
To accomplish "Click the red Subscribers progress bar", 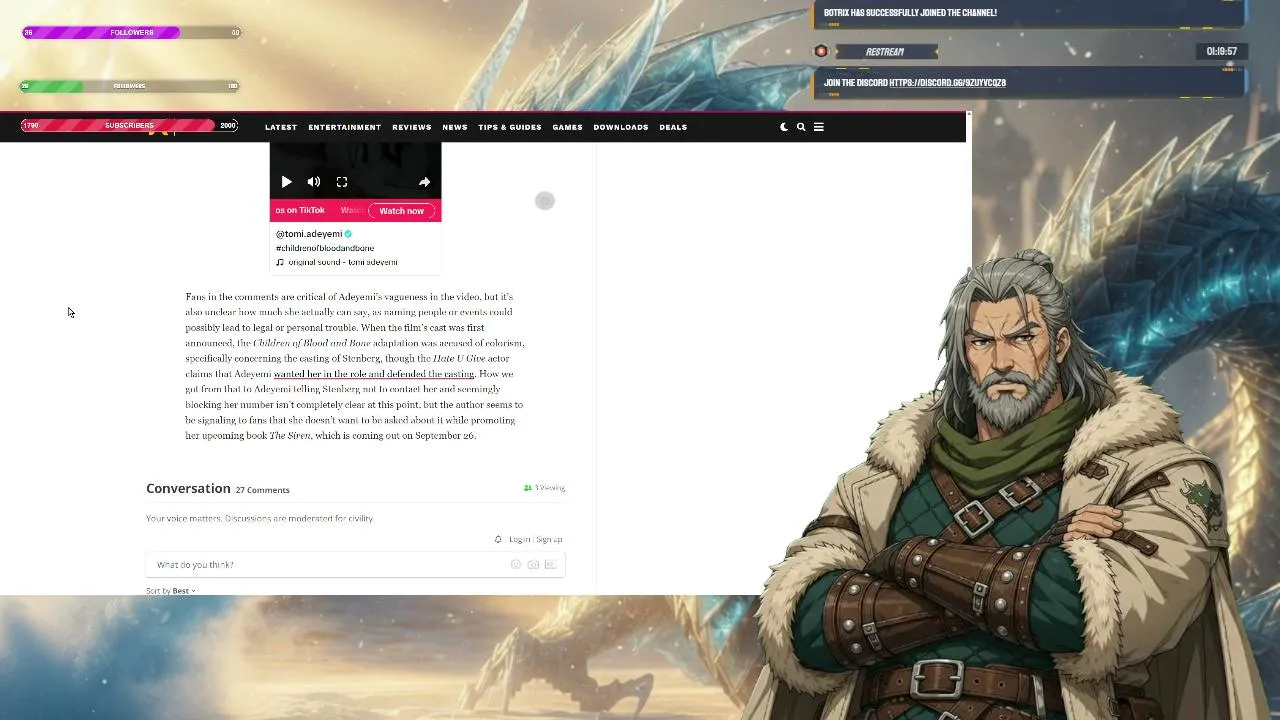I will pos(129,126).
